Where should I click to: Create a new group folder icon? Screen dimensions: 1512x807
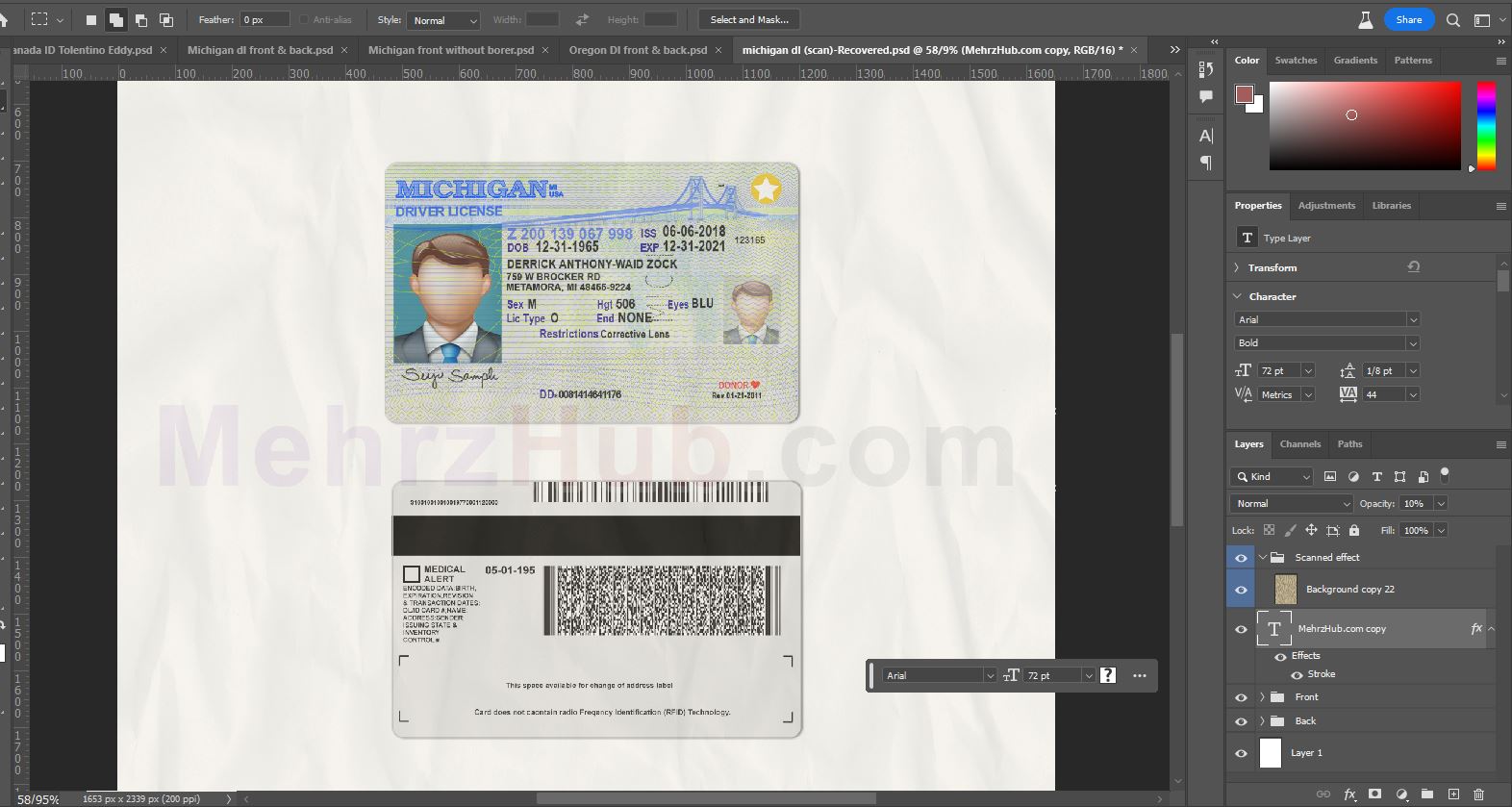click(x=1427, y=794)
